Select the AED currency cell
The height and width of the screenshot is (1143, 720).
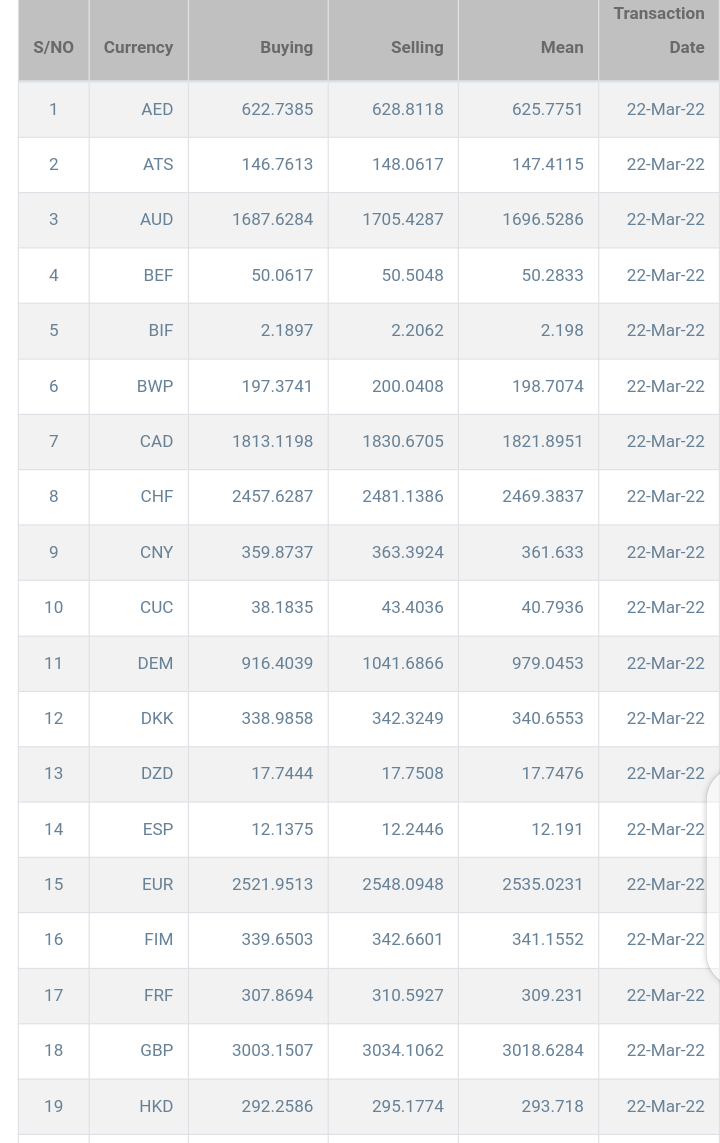pyautogui.click(x=157, y=109)
